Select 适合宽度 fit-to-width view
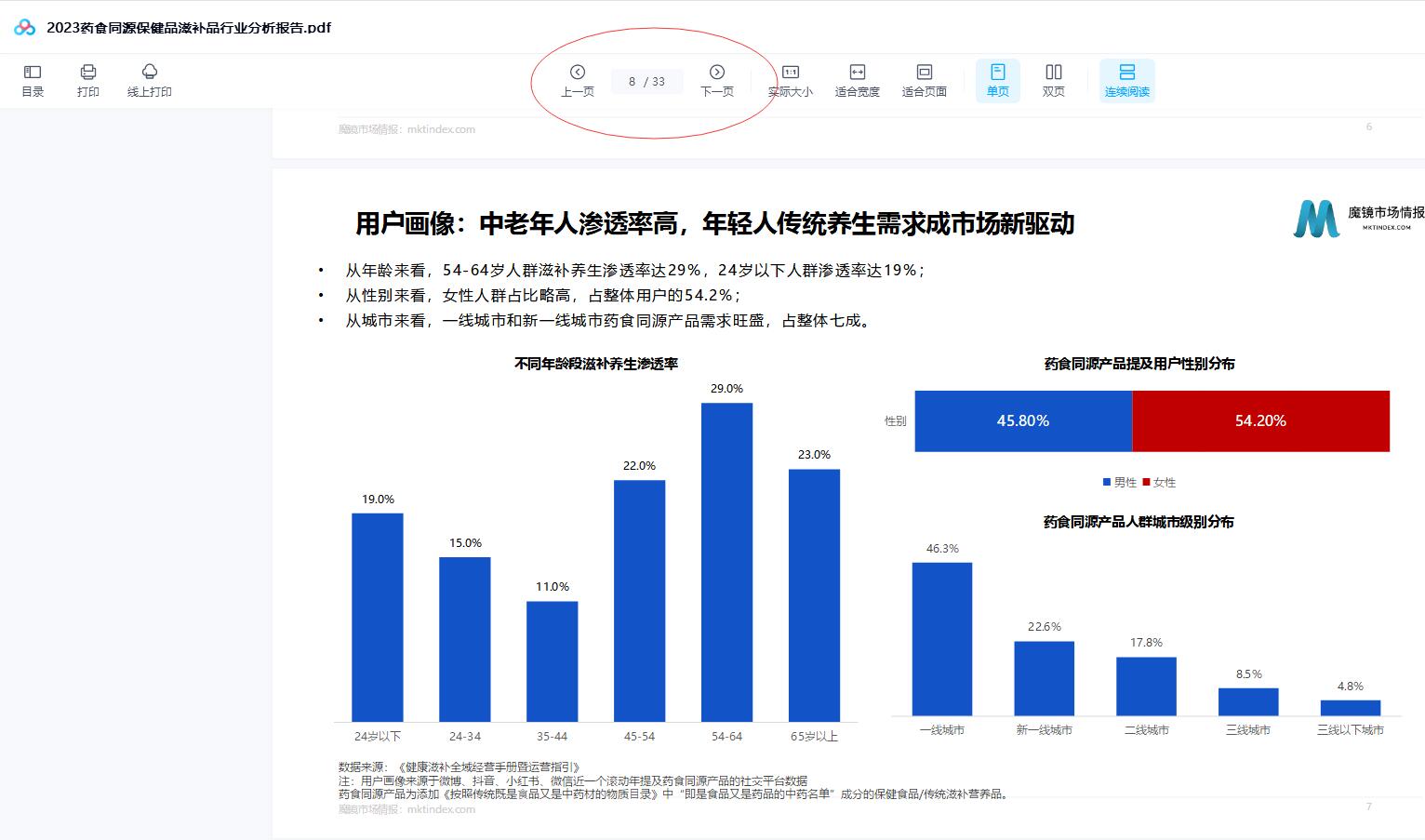 pos(857,80)
